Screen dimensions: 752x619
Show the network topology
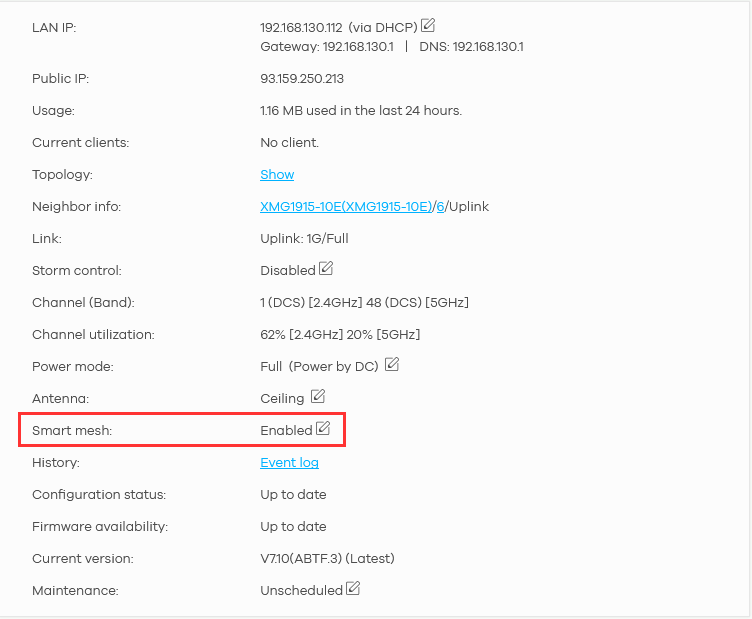click(277, 175)
